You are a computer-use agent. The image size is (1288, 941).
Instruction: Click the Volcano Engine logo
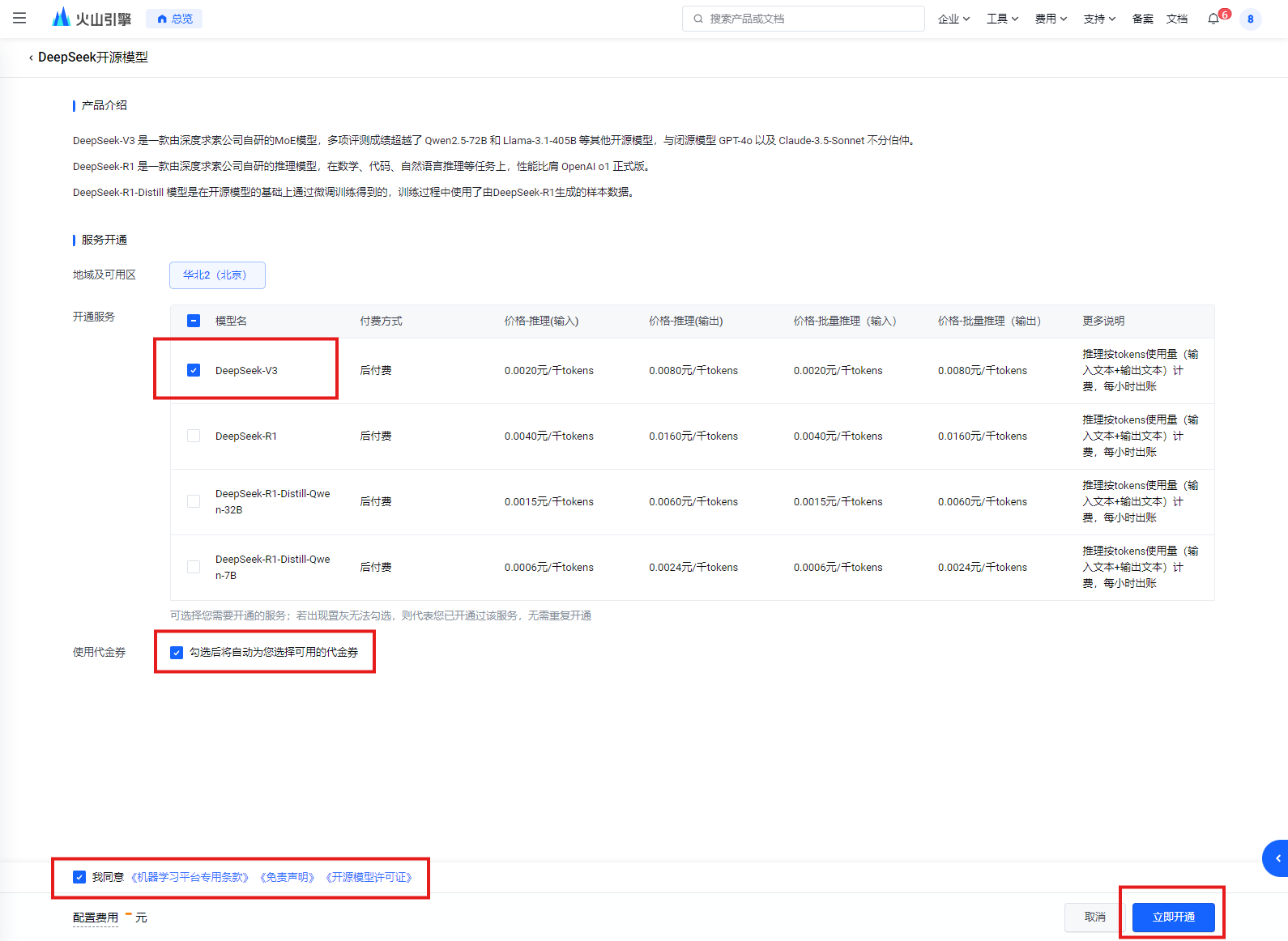click(x=91, y=18)
